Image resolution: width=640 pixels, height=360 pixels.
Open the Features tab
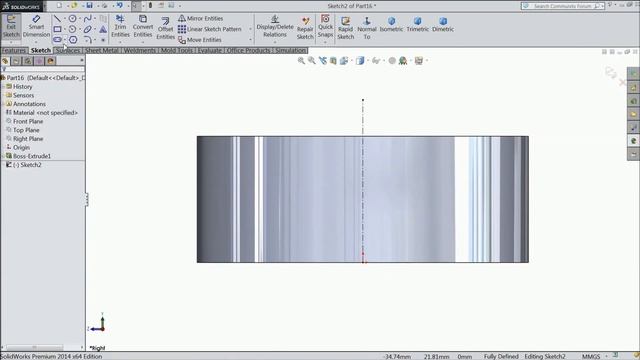tap(14, 50)
